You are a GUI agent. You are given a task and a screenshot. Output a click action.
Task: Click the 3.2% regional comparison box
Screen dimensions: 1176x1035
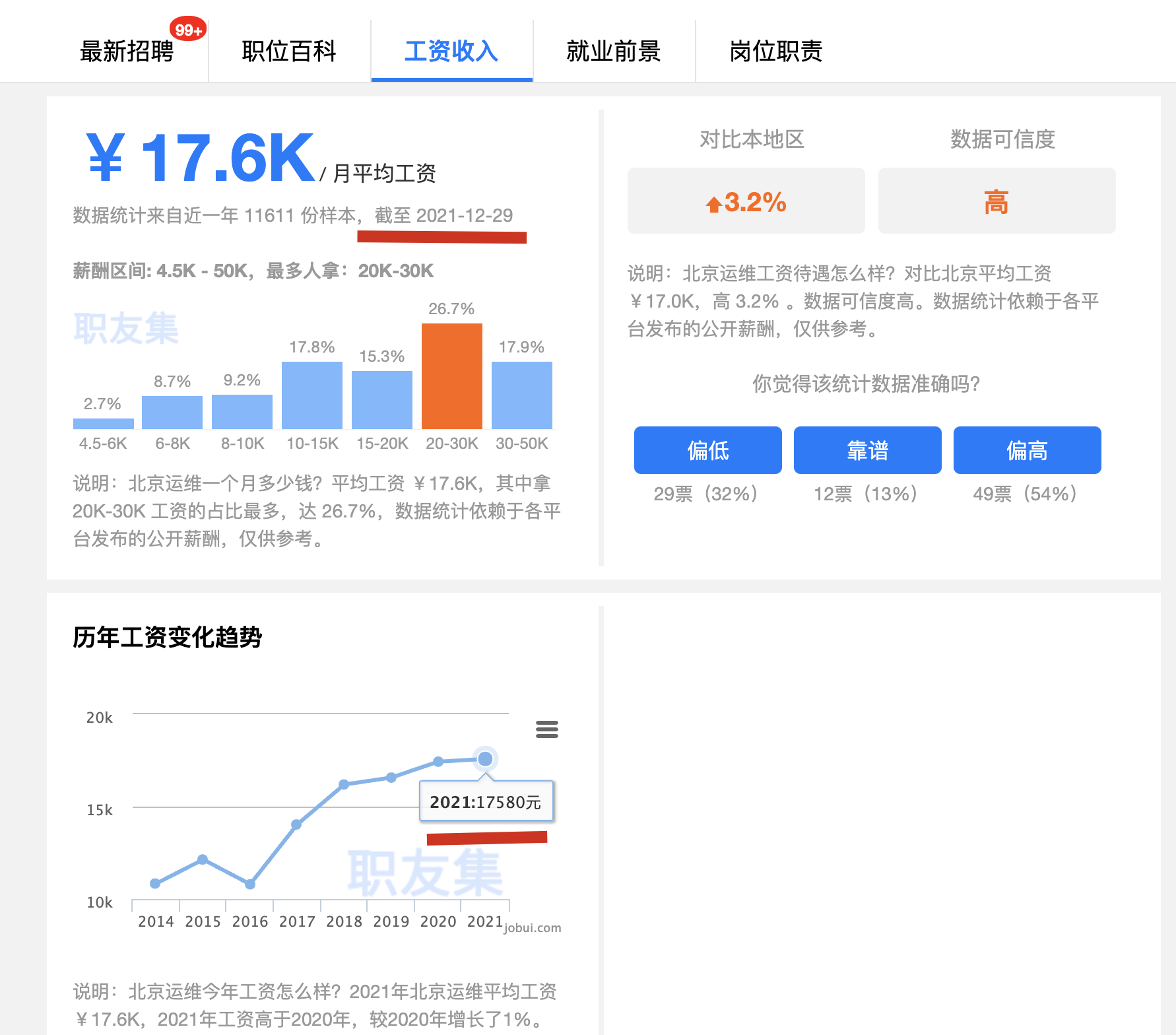pos(746,201)
